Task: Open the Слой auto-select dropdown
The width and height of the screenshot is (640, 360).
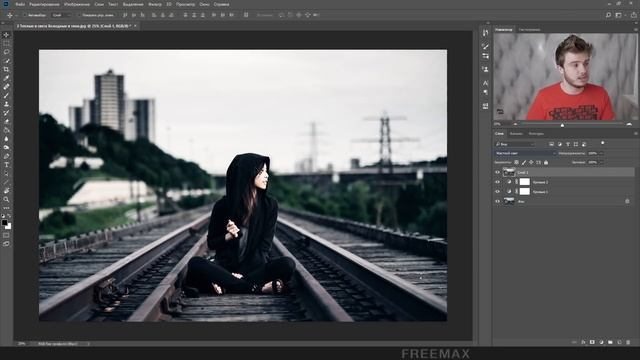Action: pyautogui.click(x=61, y=15)
